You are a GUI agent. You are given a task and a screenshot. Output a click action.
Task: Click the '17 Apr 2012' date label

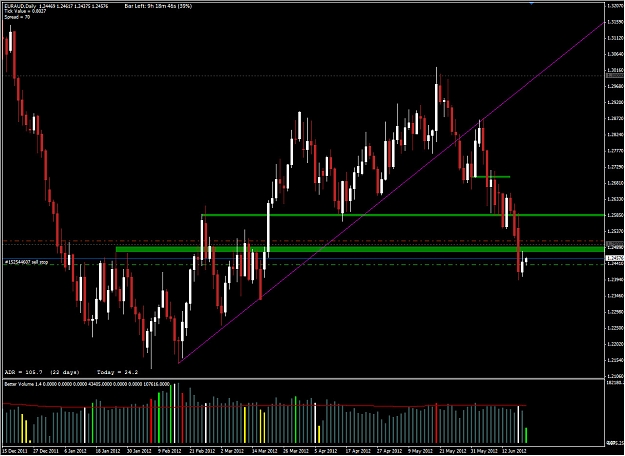[x=358, y=450]
